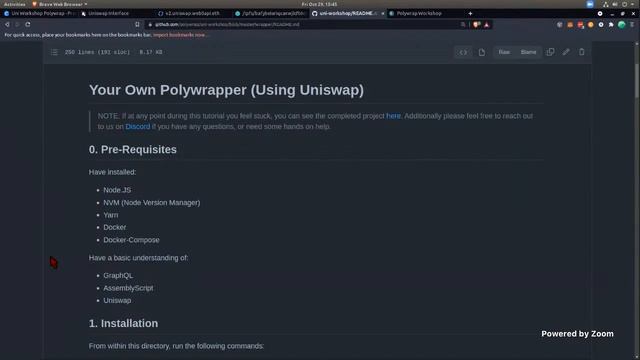640x360 pixels.
Task: Select the 'NVM (Node Version Manager)' item
Action: pos(152,202)
